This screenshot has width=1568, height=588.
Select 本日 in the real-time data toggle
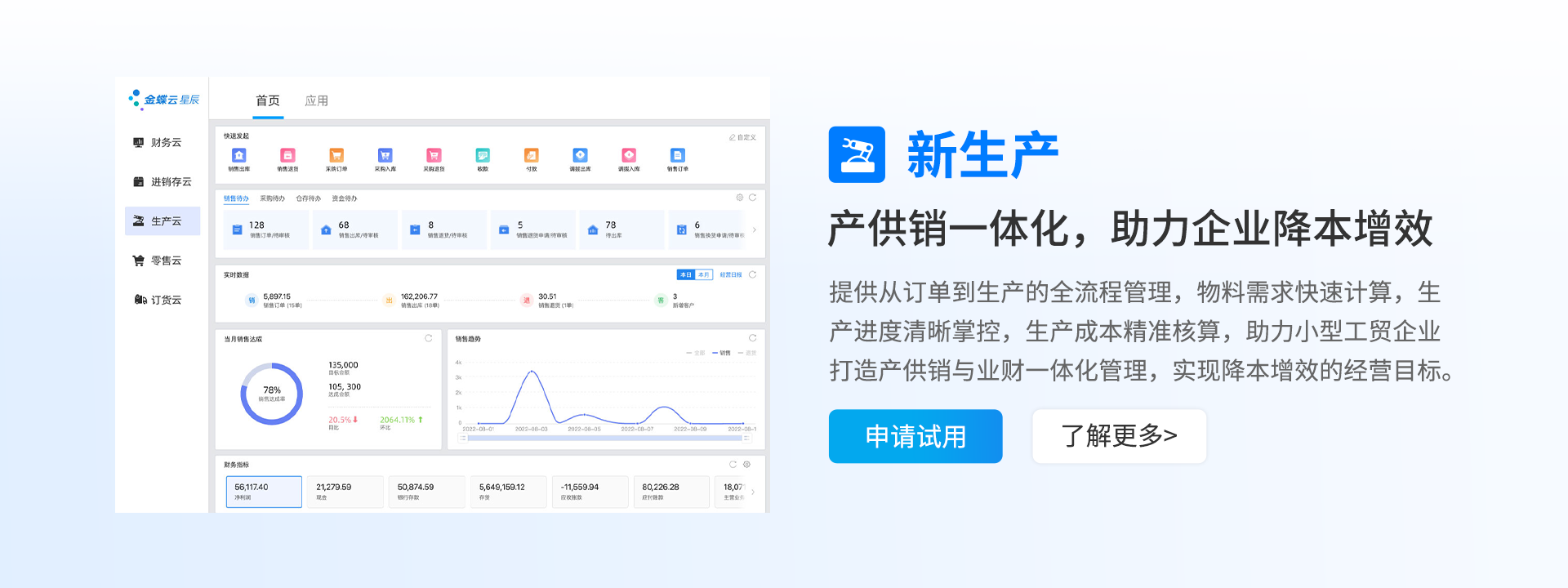coord(685,275)
